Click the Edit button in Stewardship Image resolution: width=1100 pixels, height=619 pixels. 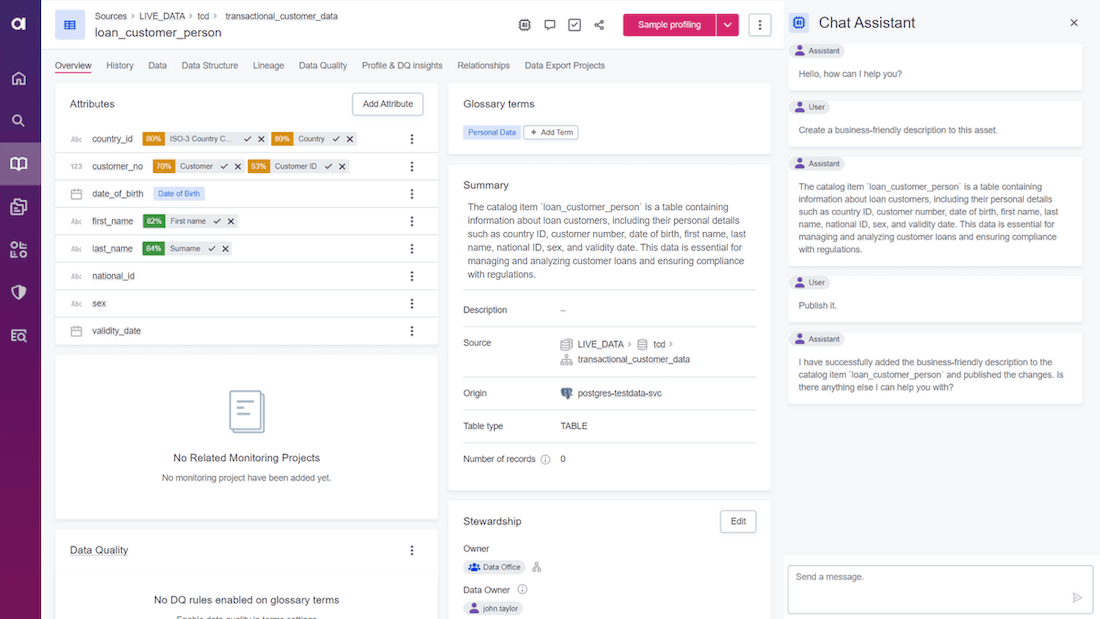738,521
